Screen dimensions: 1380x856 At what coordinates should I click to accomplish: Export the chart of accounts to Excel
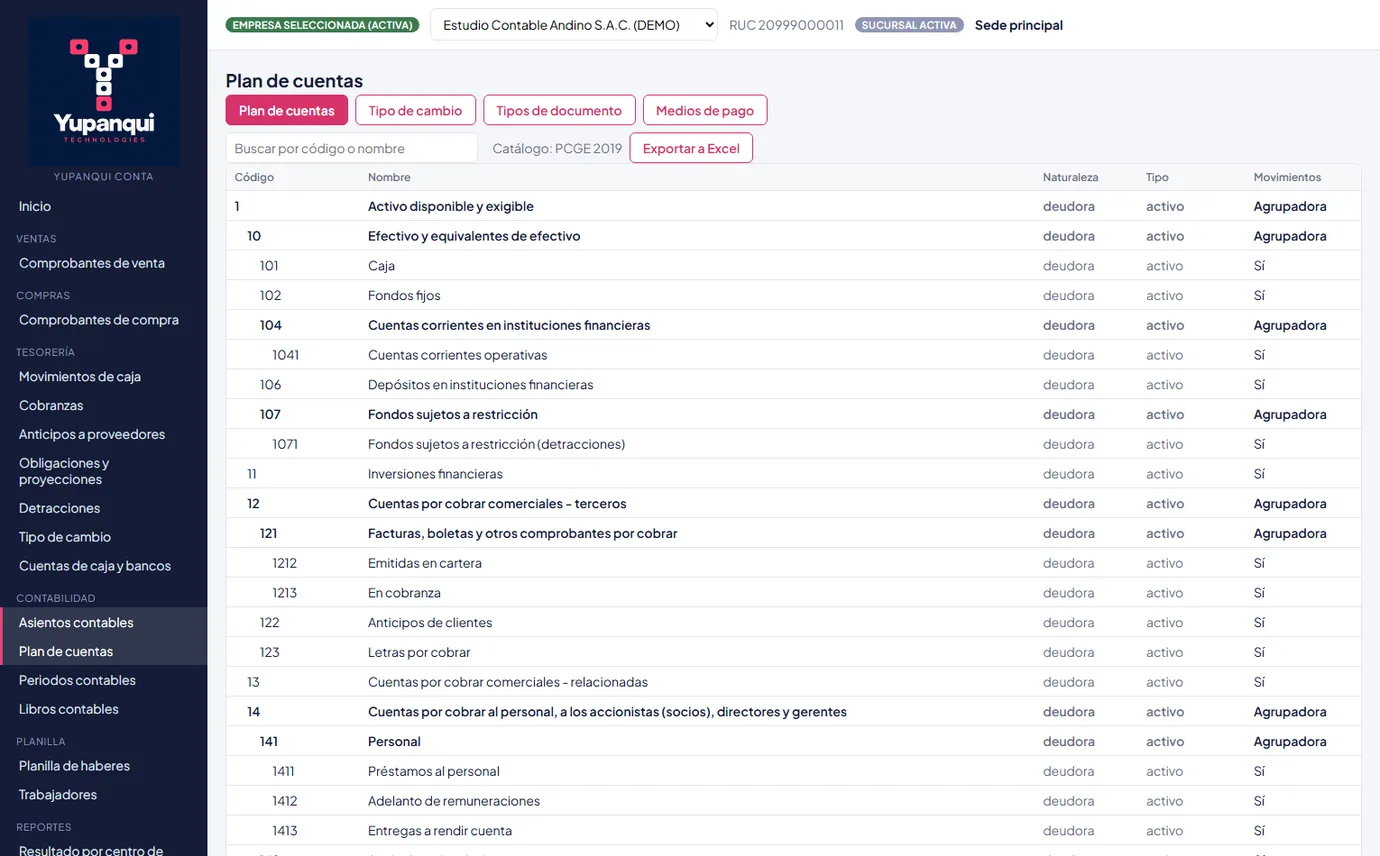coord(691,148)
